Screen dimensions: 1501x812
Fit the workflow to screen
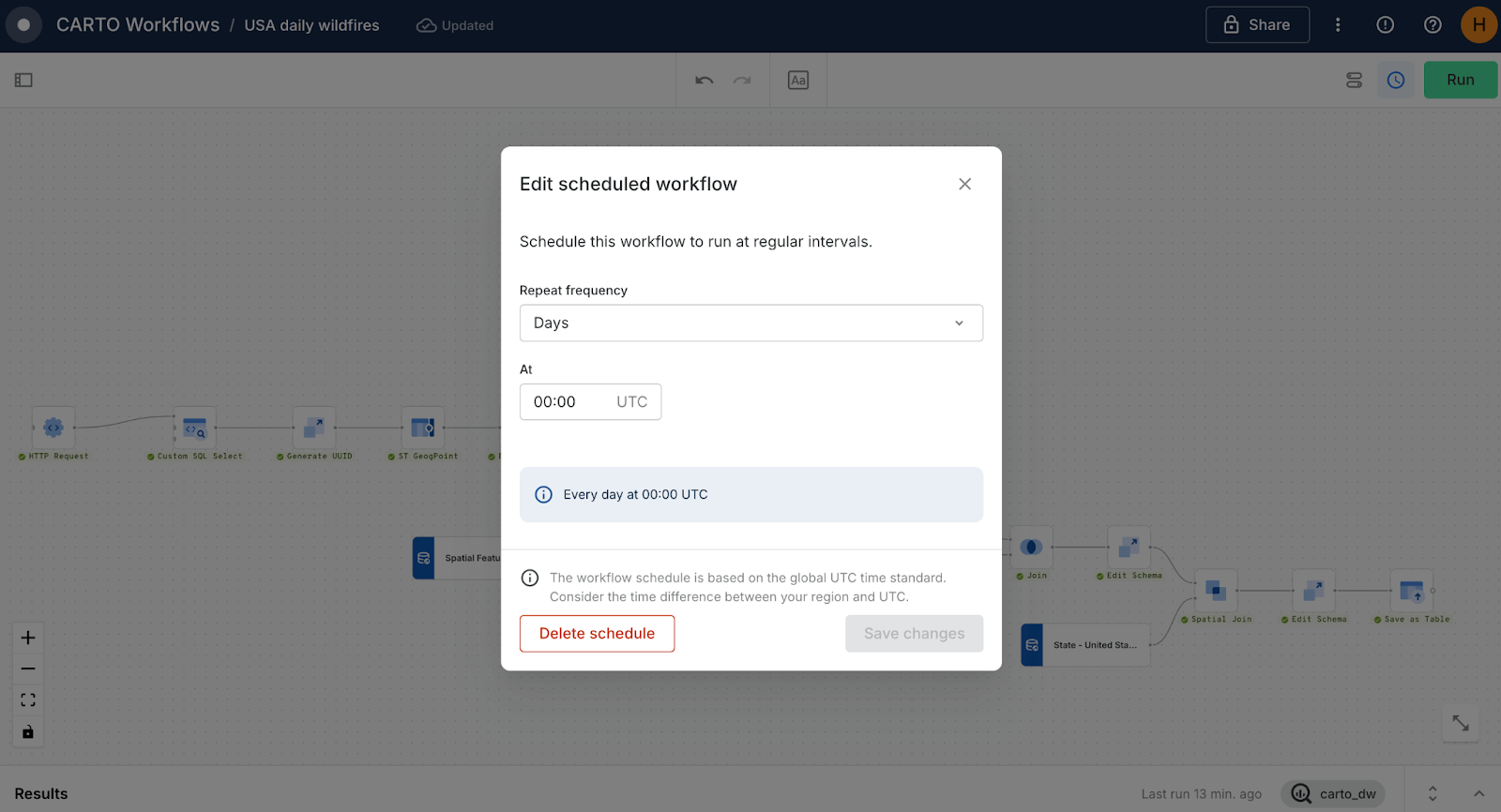pyautogui.click(x=28, y=699)
